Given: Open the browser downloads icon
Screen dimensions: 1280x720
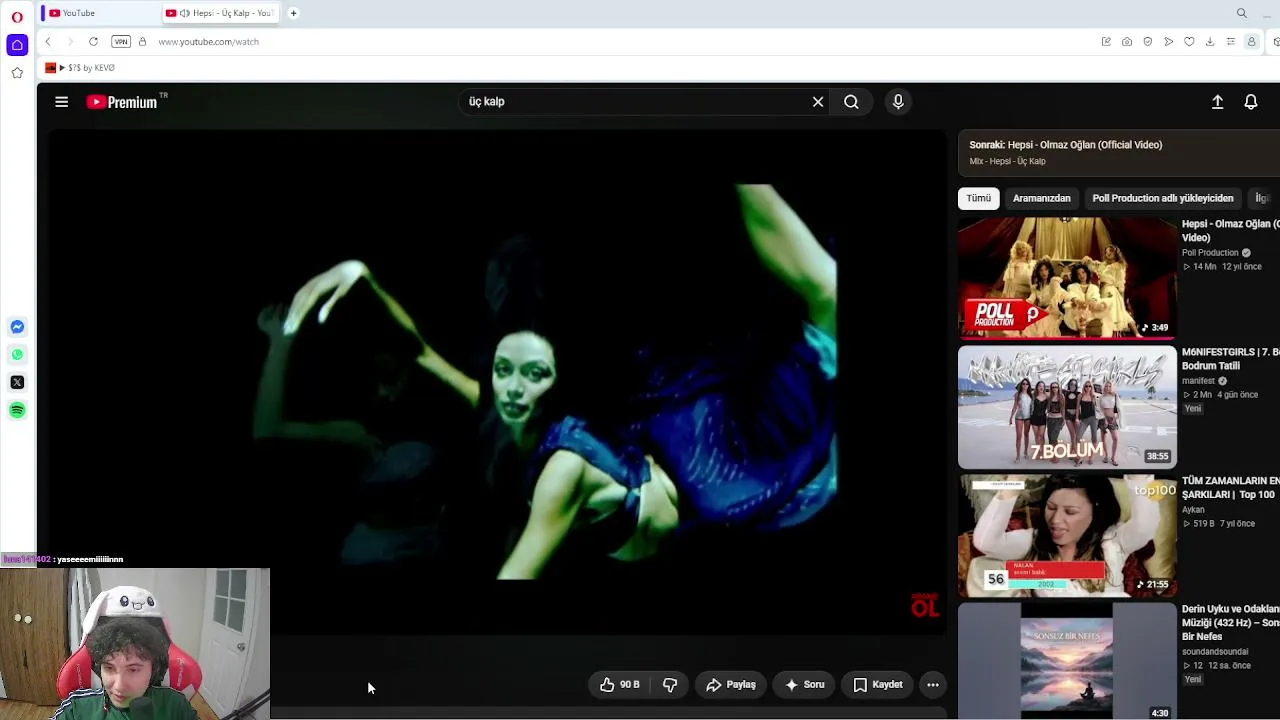Looking at the screenshot, I should pos(1210,42).
